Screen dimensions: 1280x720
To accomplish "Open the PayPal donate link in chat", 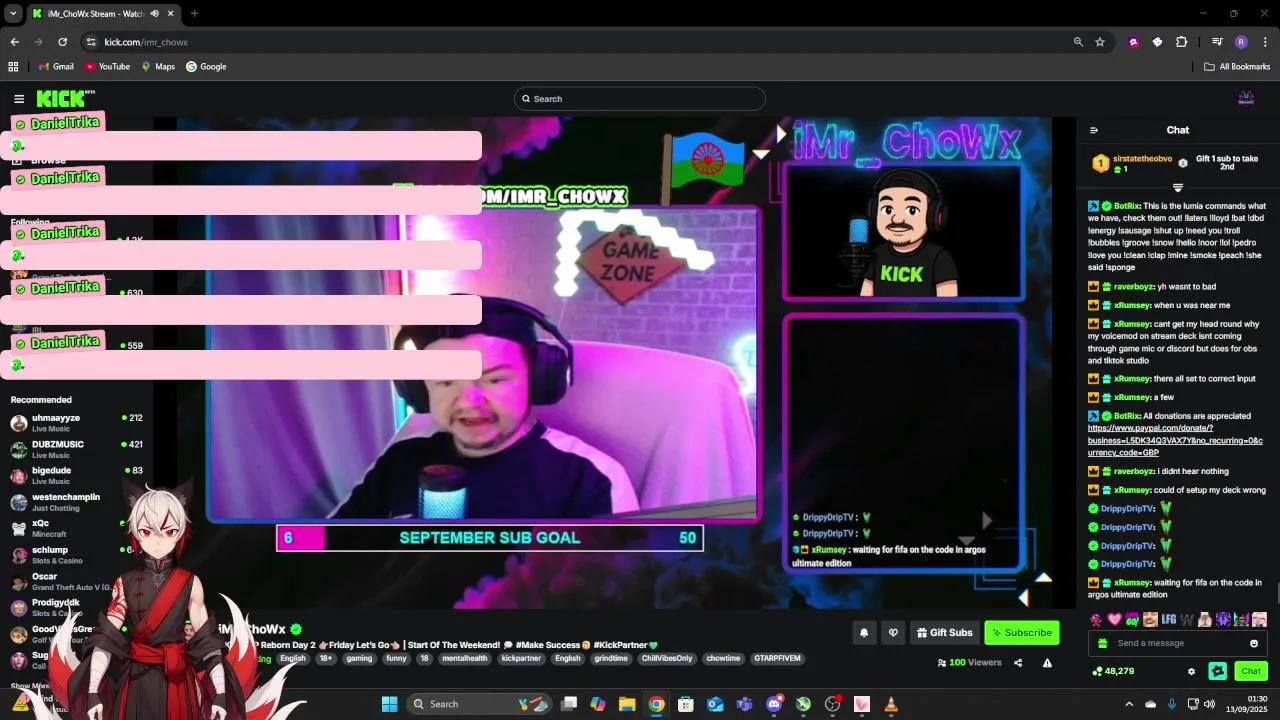I will pos(1175,440).
